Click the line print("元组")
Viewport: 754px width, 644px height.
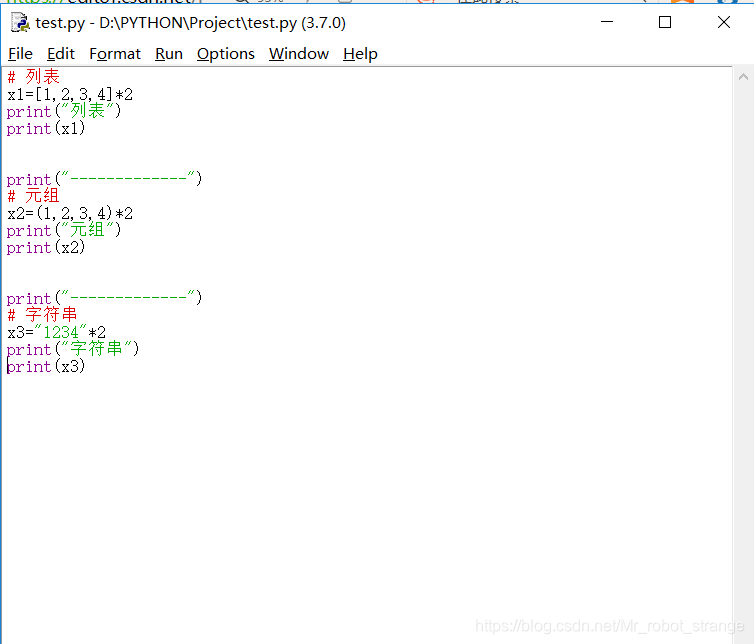(x=63, y=230)
